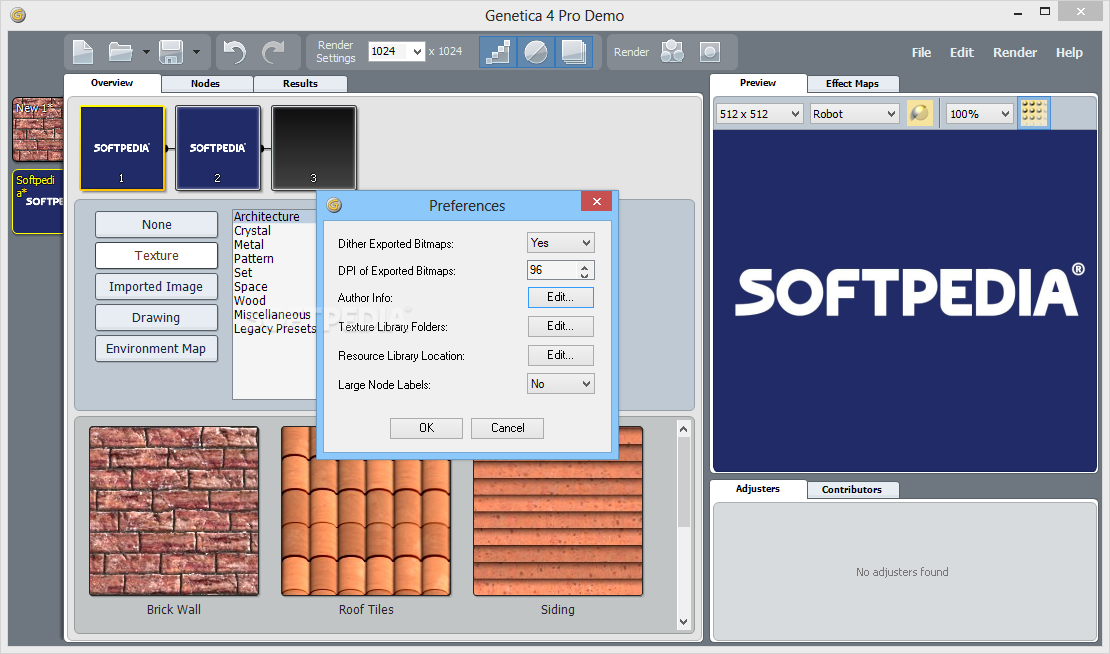The width and height of the screenshot is (1110, 654).
Task: Toggle the stacked layers render setting icon
Action: point(573,52)
